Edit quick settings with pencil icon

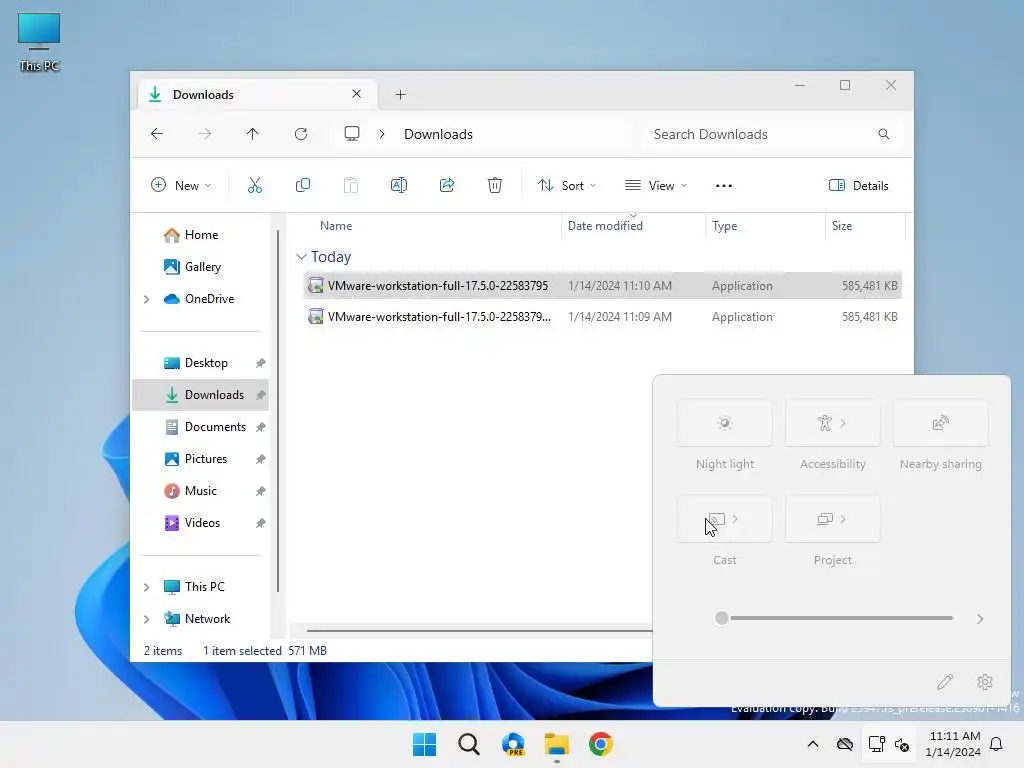(x=945, y=682)
